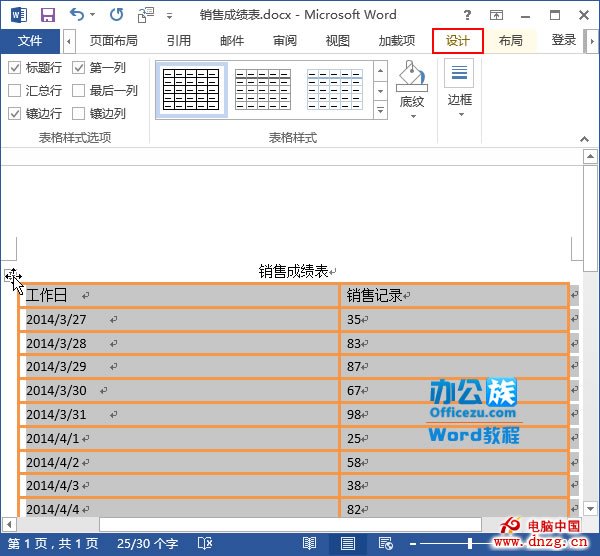Uncheck the 第一列 checkbox
The image size is (600, 556).
click(78, 68)
